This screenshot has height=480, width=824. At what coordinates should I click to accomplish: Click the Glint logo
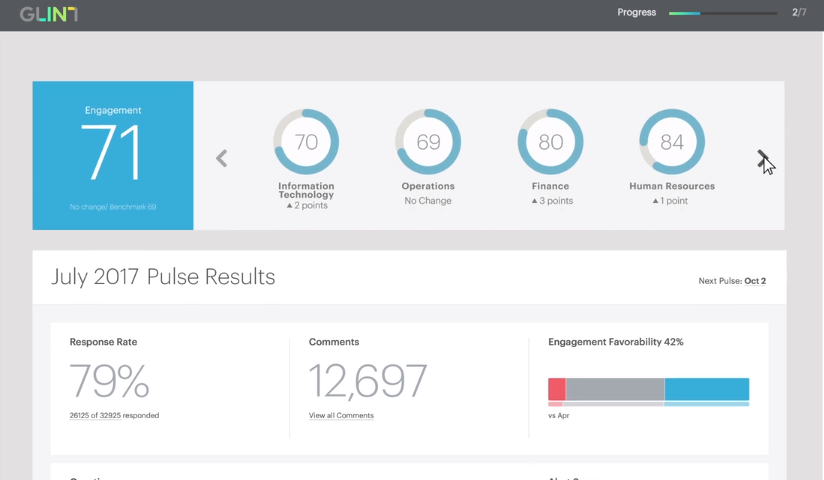pyautogui.click(x=48, y=14)
